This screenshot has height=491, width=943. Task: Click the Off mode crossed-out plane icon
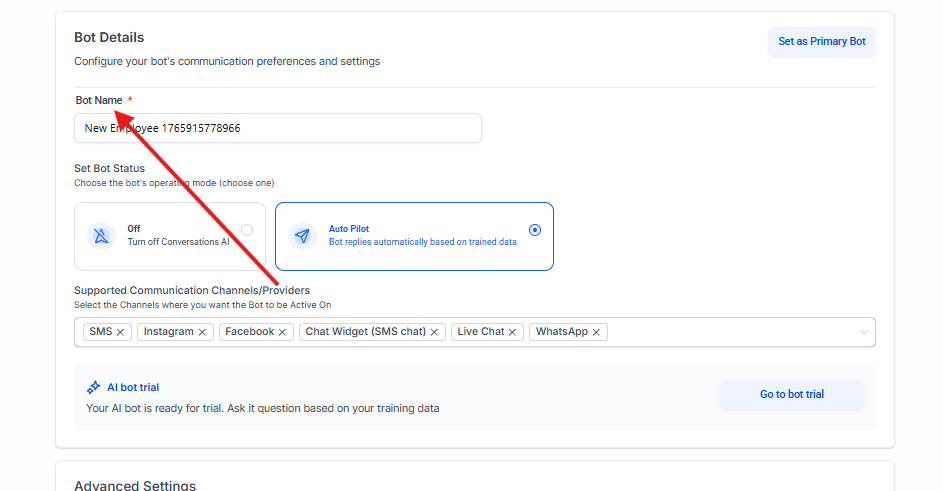pyautogui.click(x=103, y=236)
